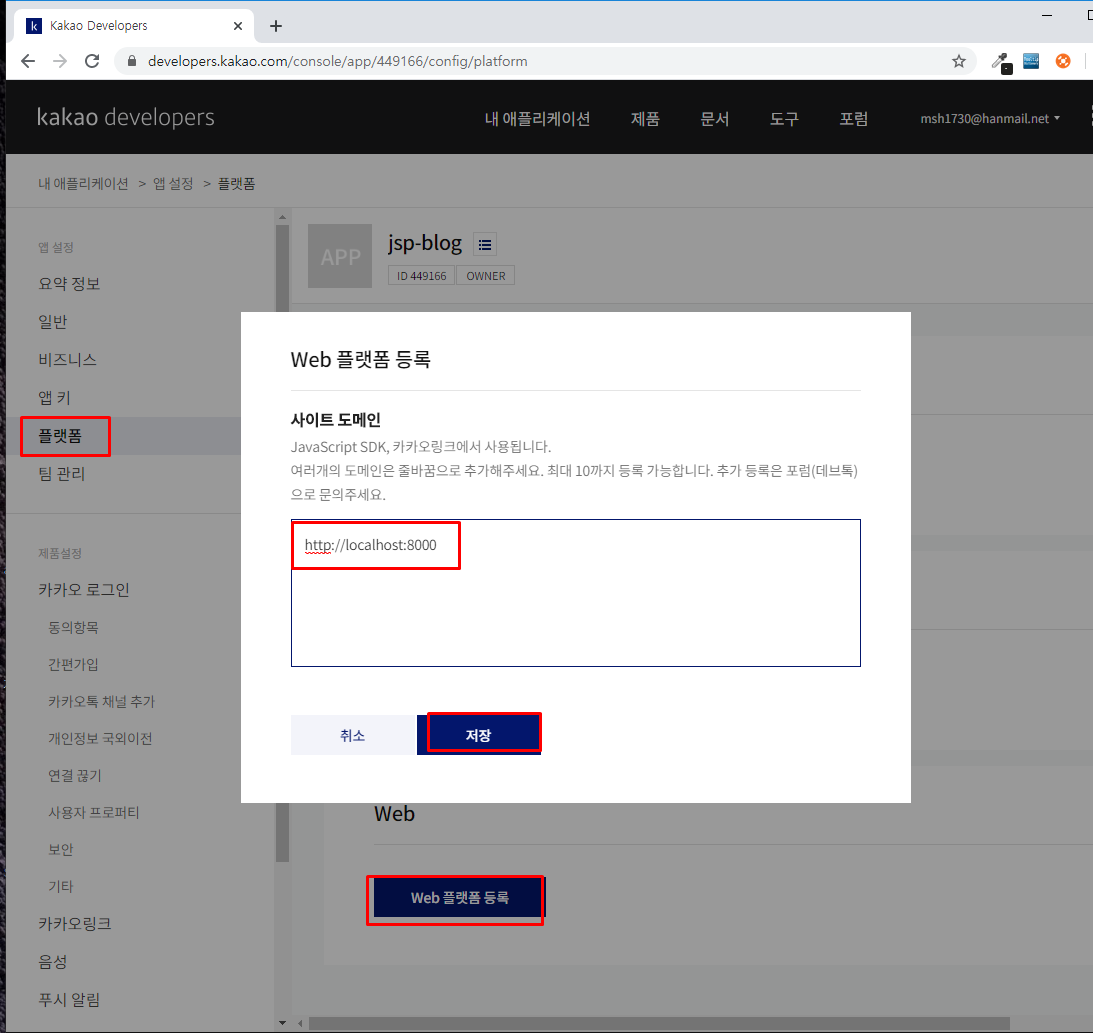Open the app list icon next to jsp-blog
This screenshot has height=1033, width=1093.
(485, 245)
